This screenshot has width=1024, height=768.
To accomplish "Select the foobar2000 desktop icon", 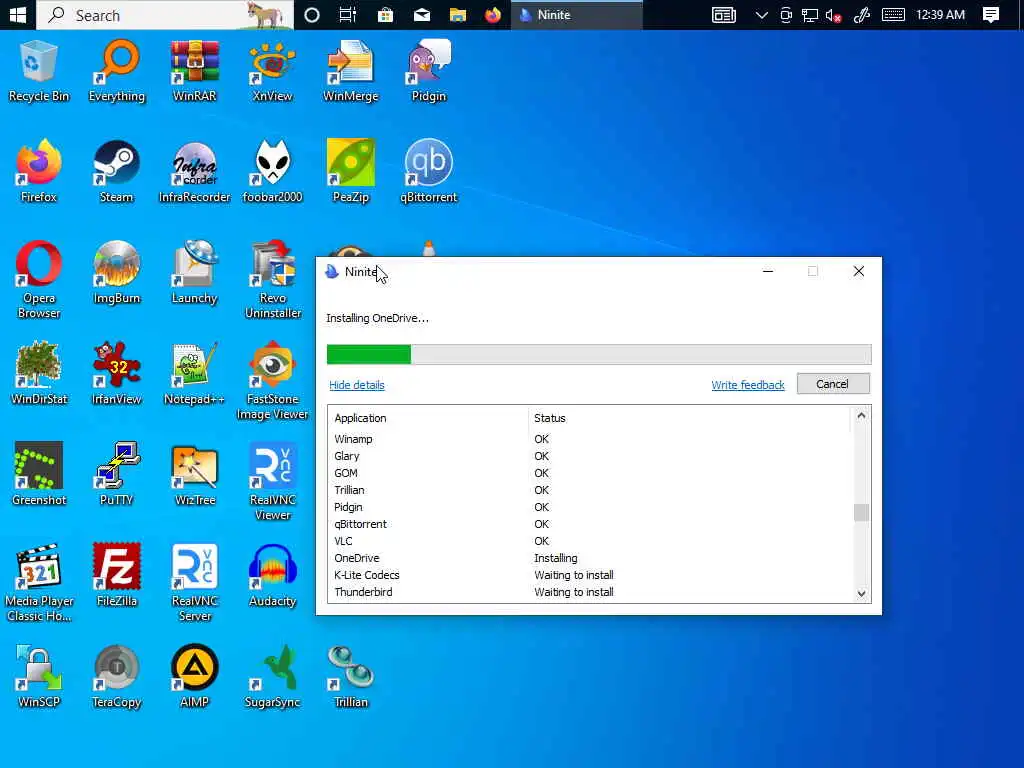I will click(x=272, y=171).
